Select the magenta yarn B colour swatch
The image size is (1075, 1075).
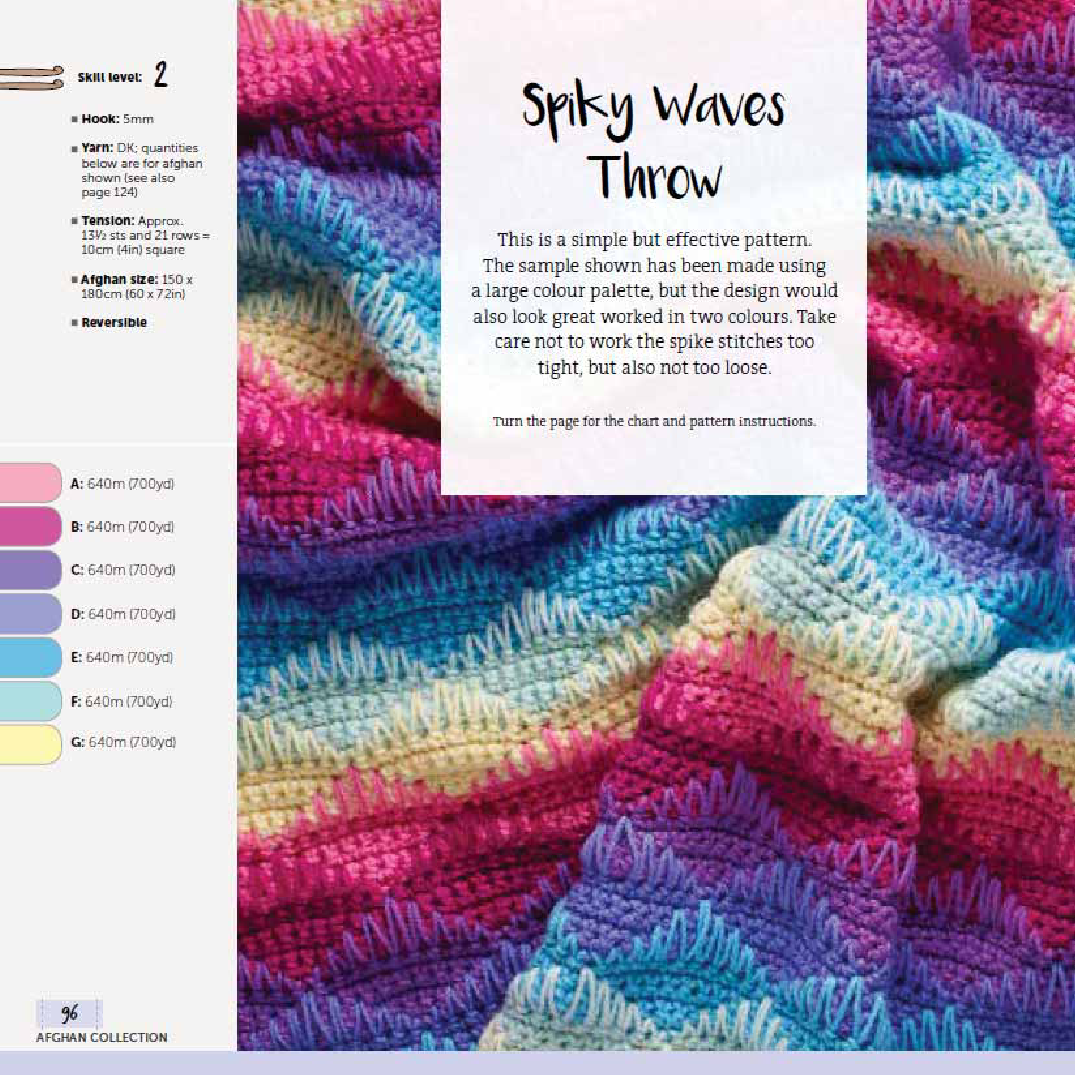point(30,526)
